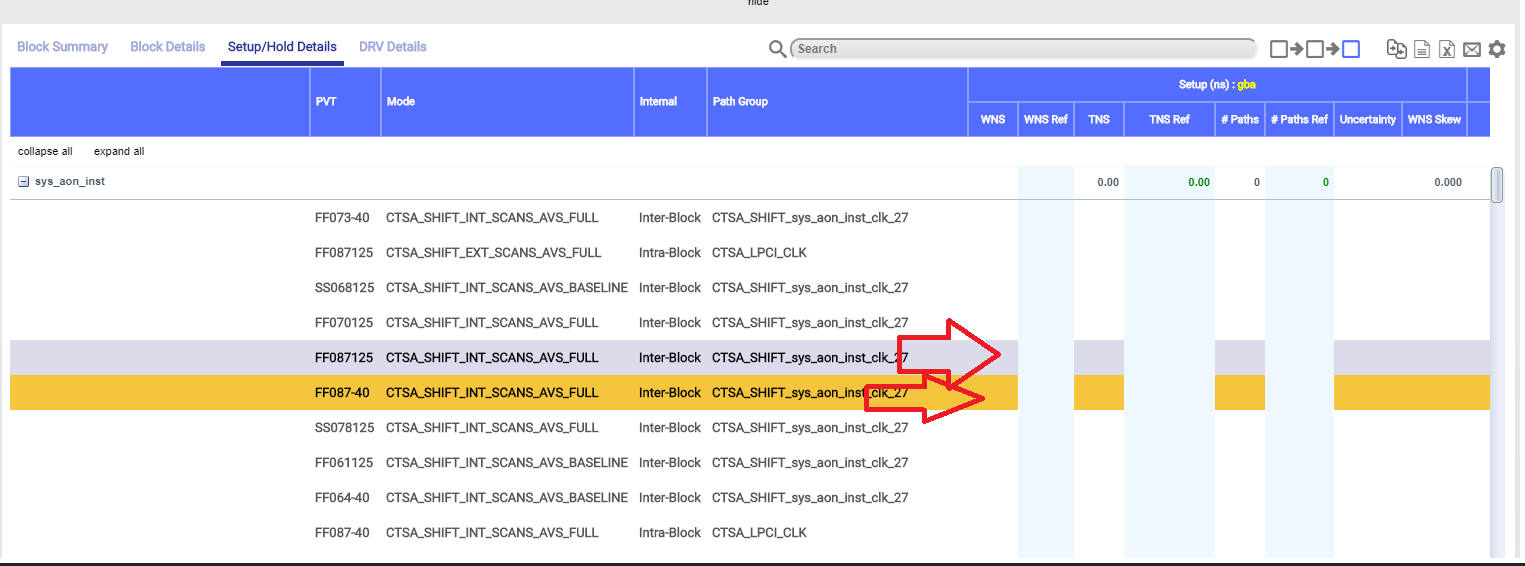Click the magnifier search icon

pos(777,49)
